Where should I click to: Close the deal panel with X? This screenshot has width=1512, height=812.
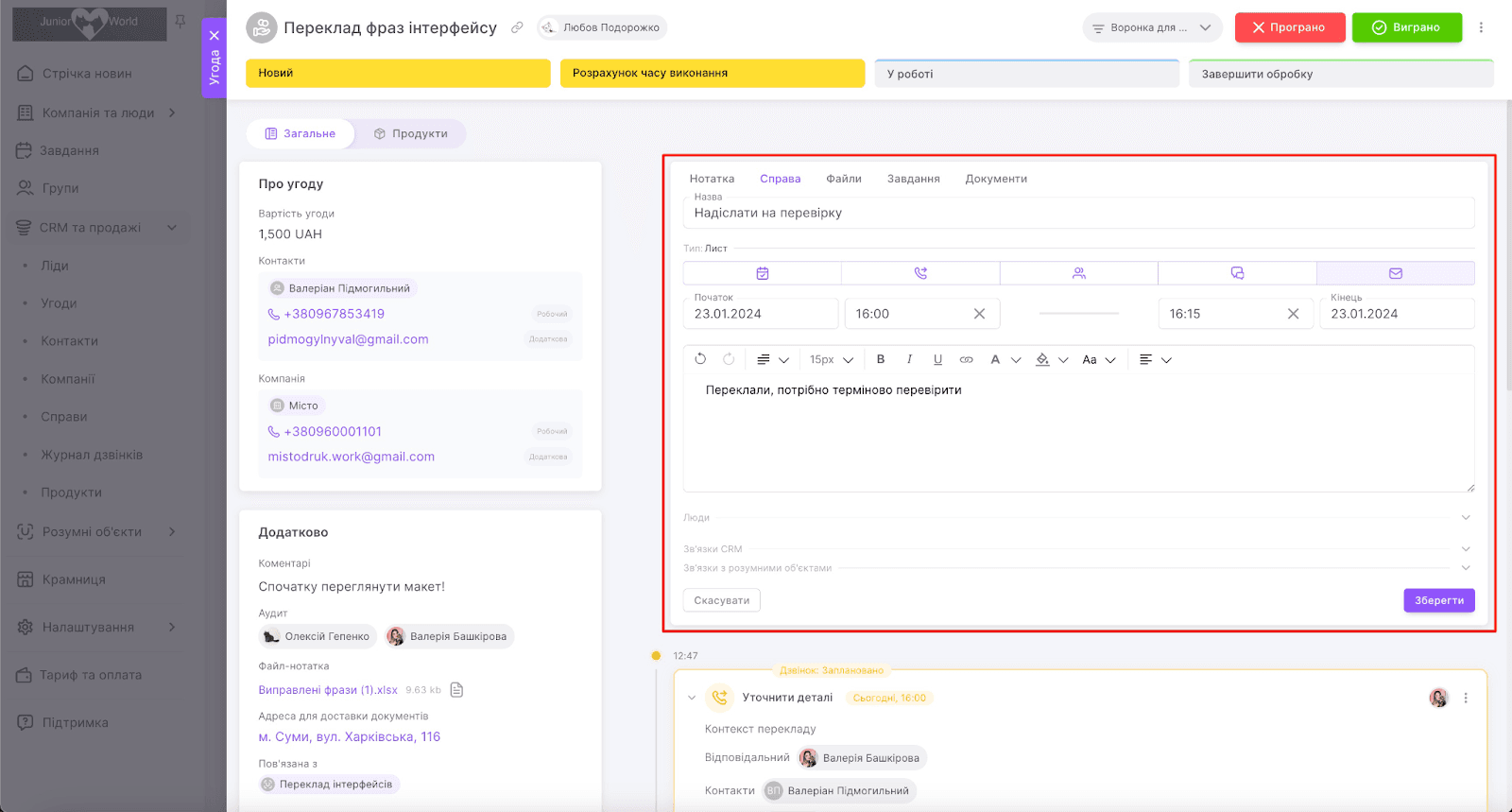215,35
